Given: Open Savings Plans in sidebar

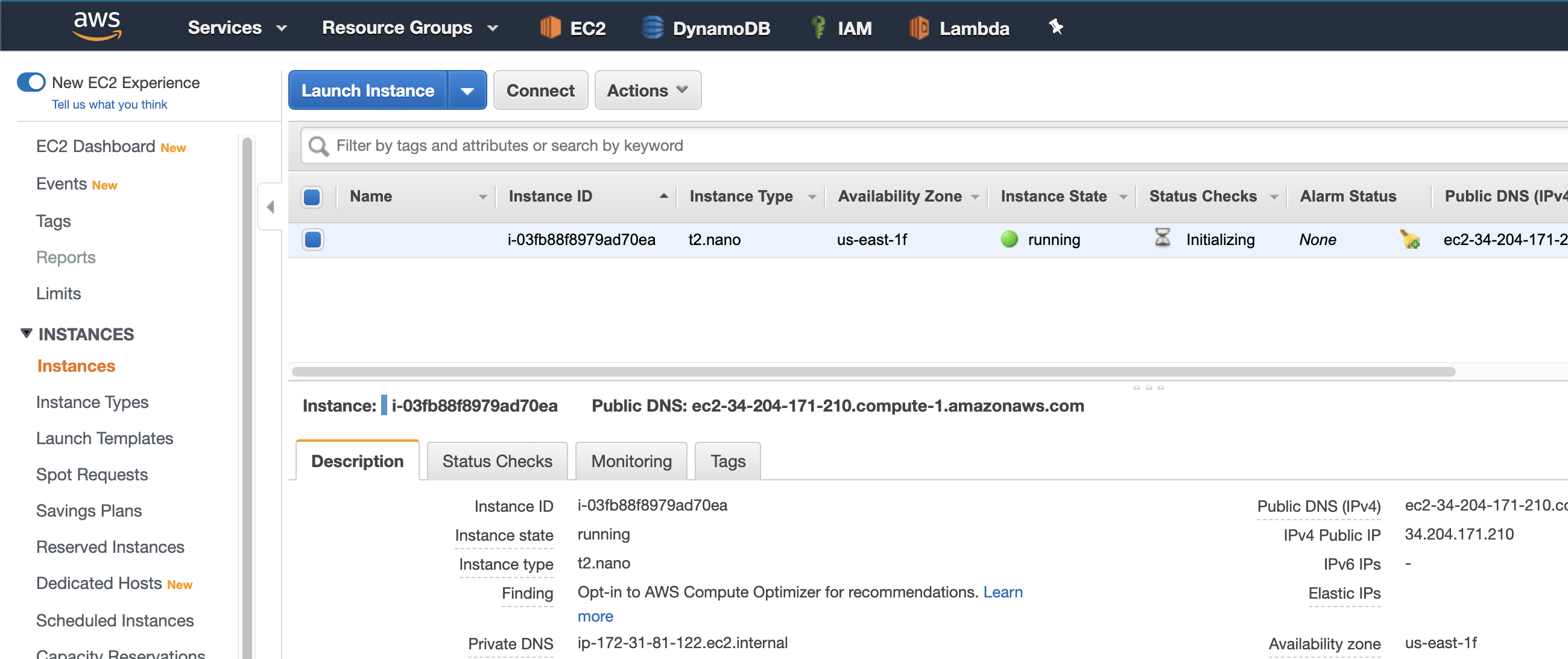Looking at the screenshot, I should tap(89, 511).
